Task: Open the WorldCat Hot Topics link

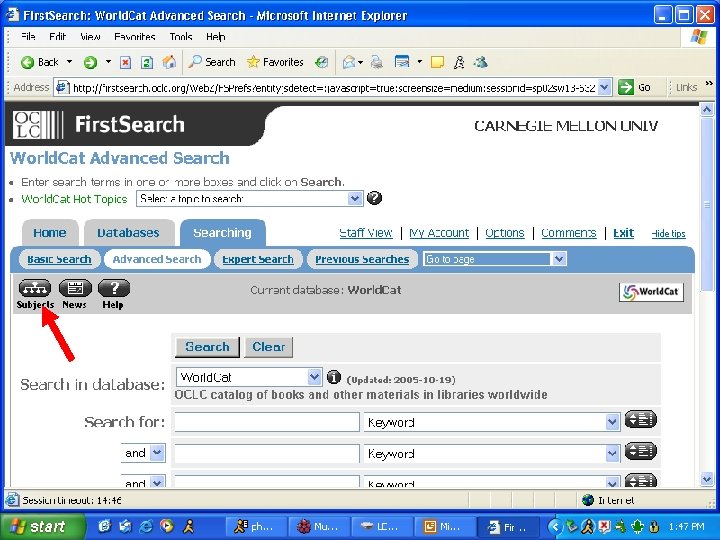Action: point(74,199)
